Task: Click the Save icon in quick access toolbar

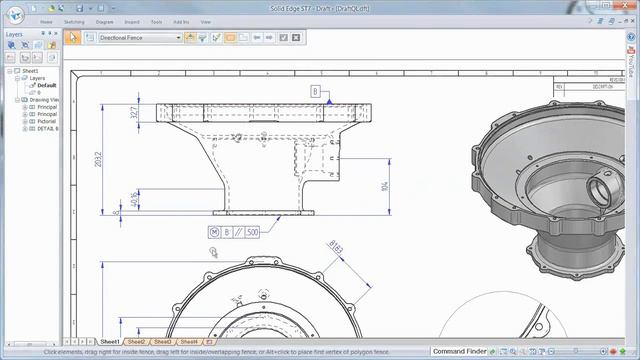Action: tap(80, 8)
